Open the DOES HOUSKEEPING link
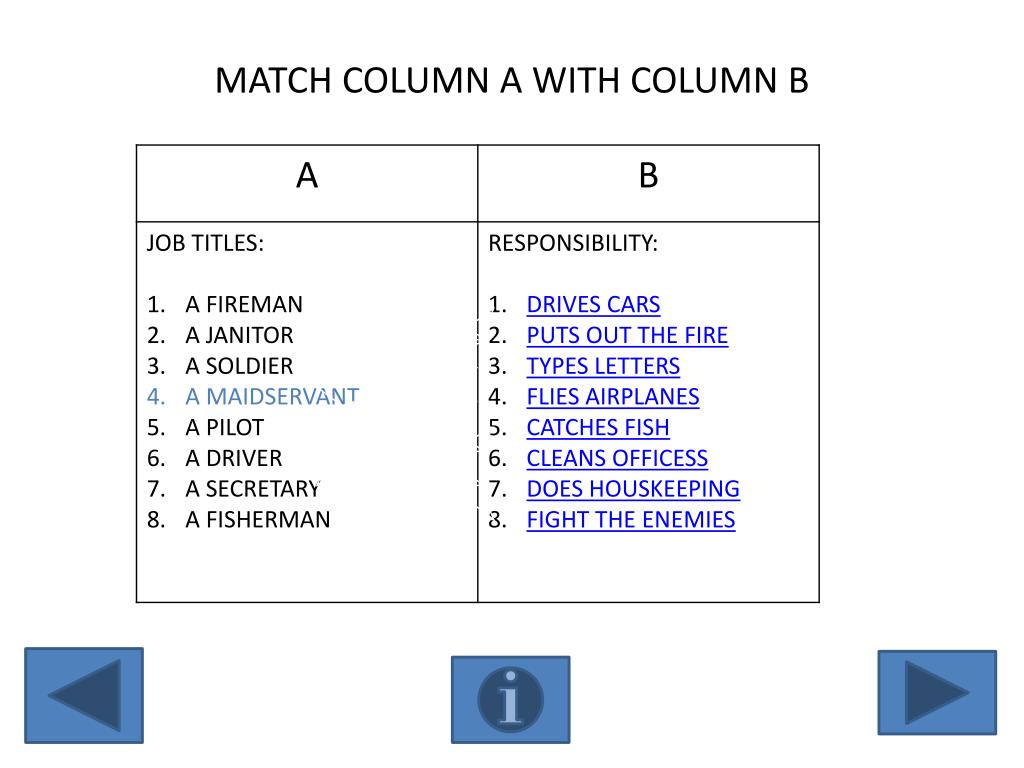The height and width of the screenshot is (768, 1024). pyautogui.click(x=633, y=488)
